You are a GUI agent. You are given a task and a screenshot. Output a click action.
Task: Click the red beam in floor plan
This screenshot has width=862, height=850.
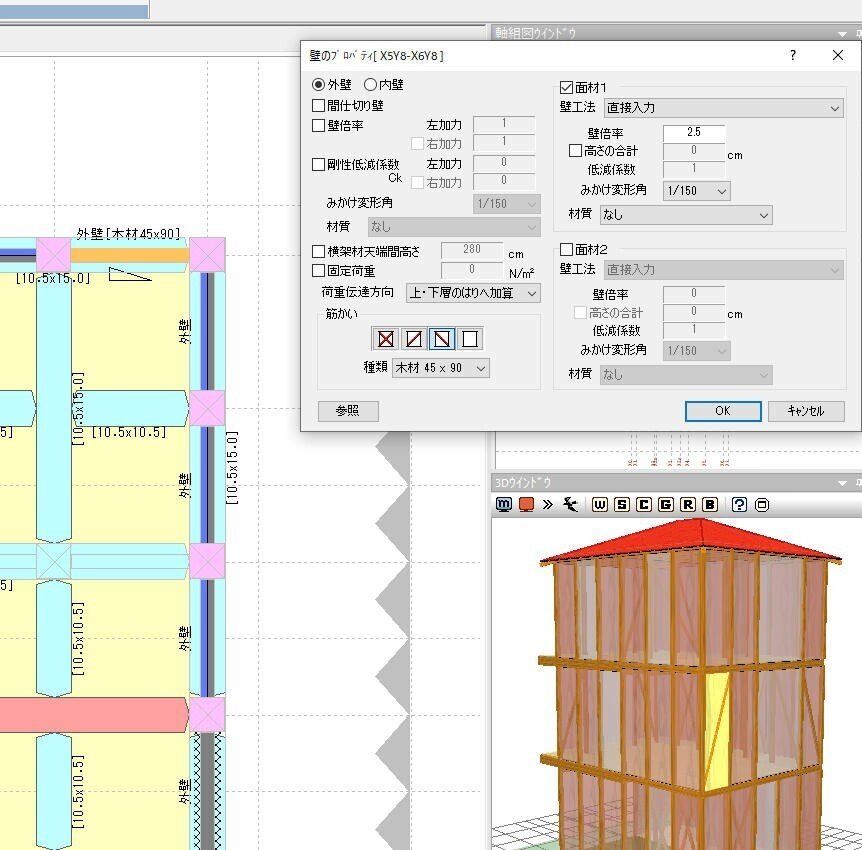[x=93, y=715]
